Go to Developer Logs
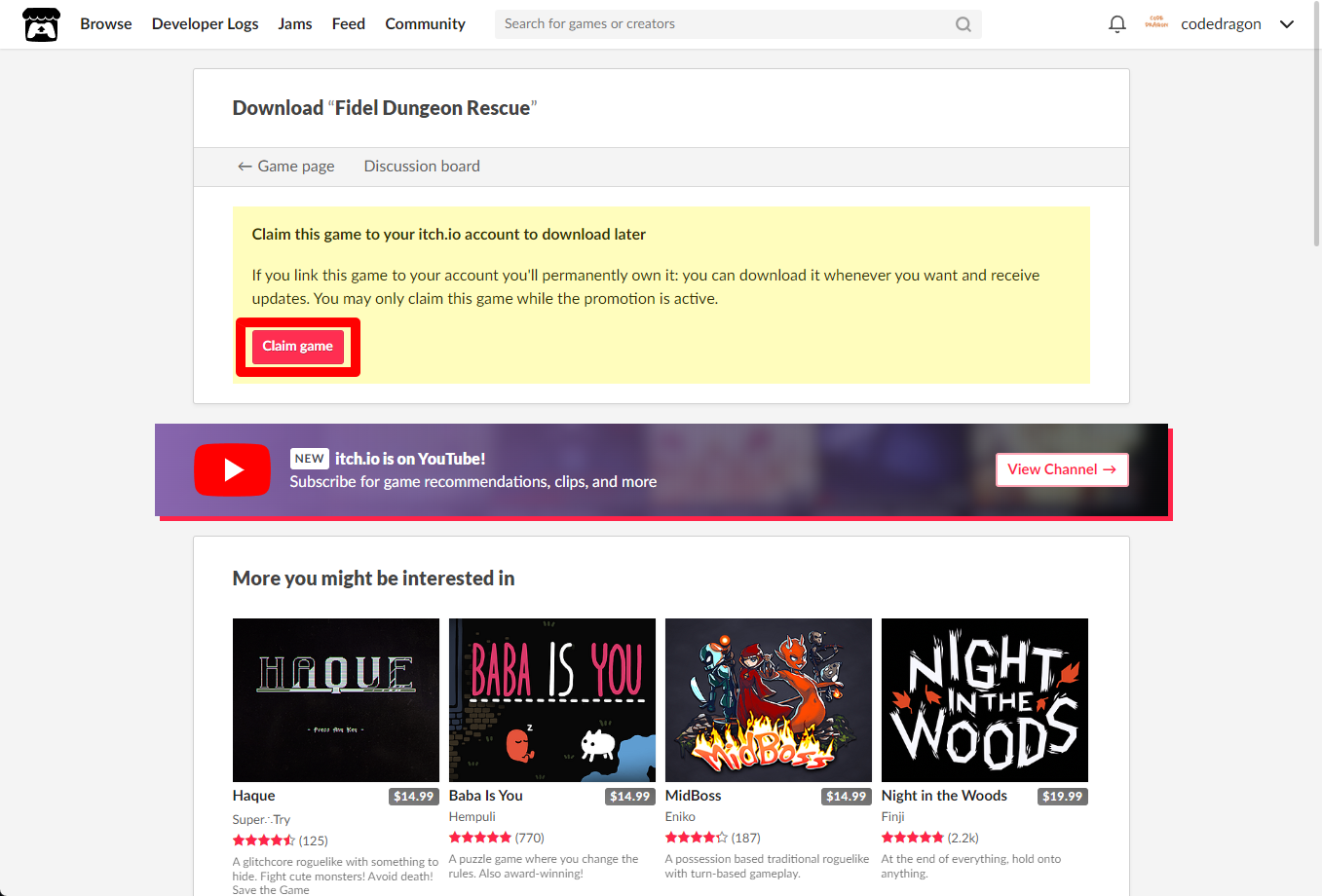Screen dimensions: 1322x896 click(206, 24)
